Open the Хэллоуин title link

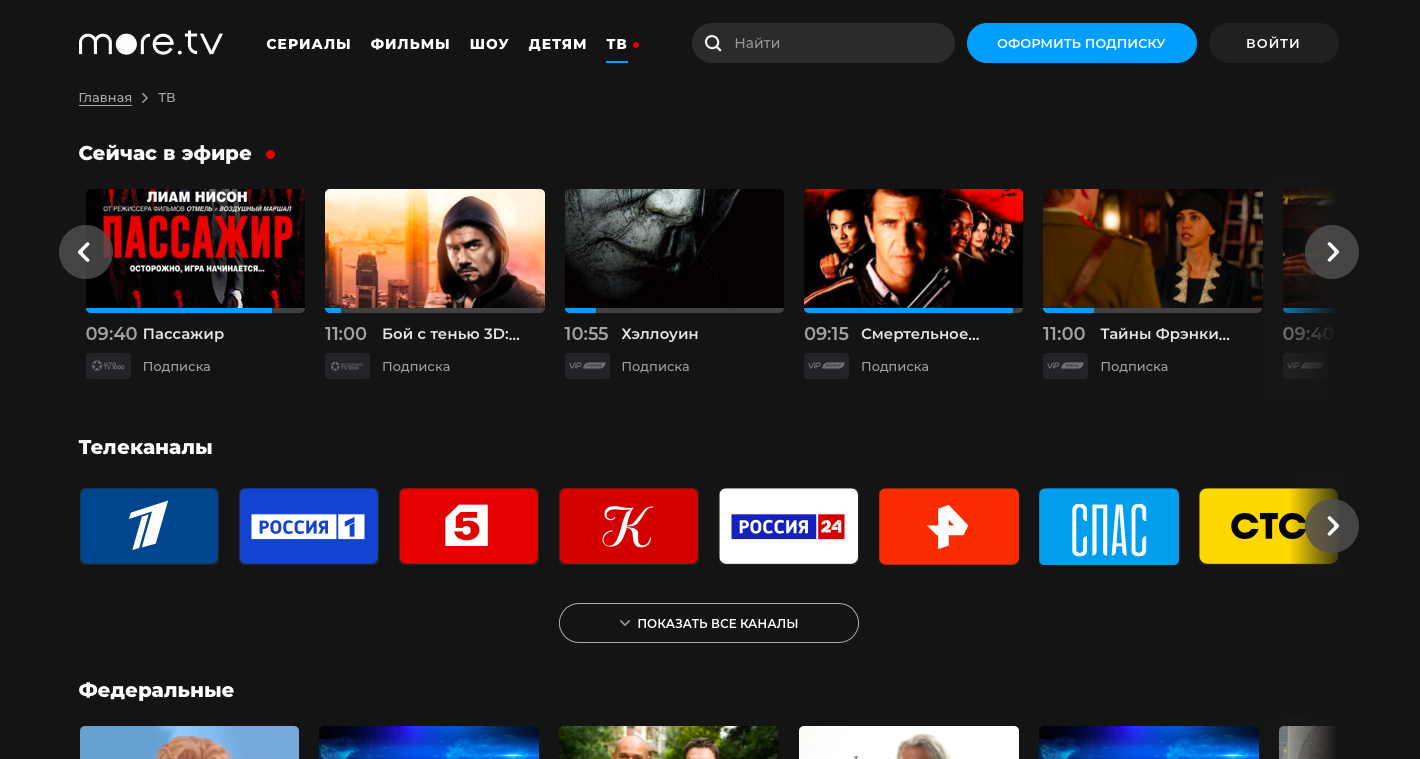pos(660,334)
